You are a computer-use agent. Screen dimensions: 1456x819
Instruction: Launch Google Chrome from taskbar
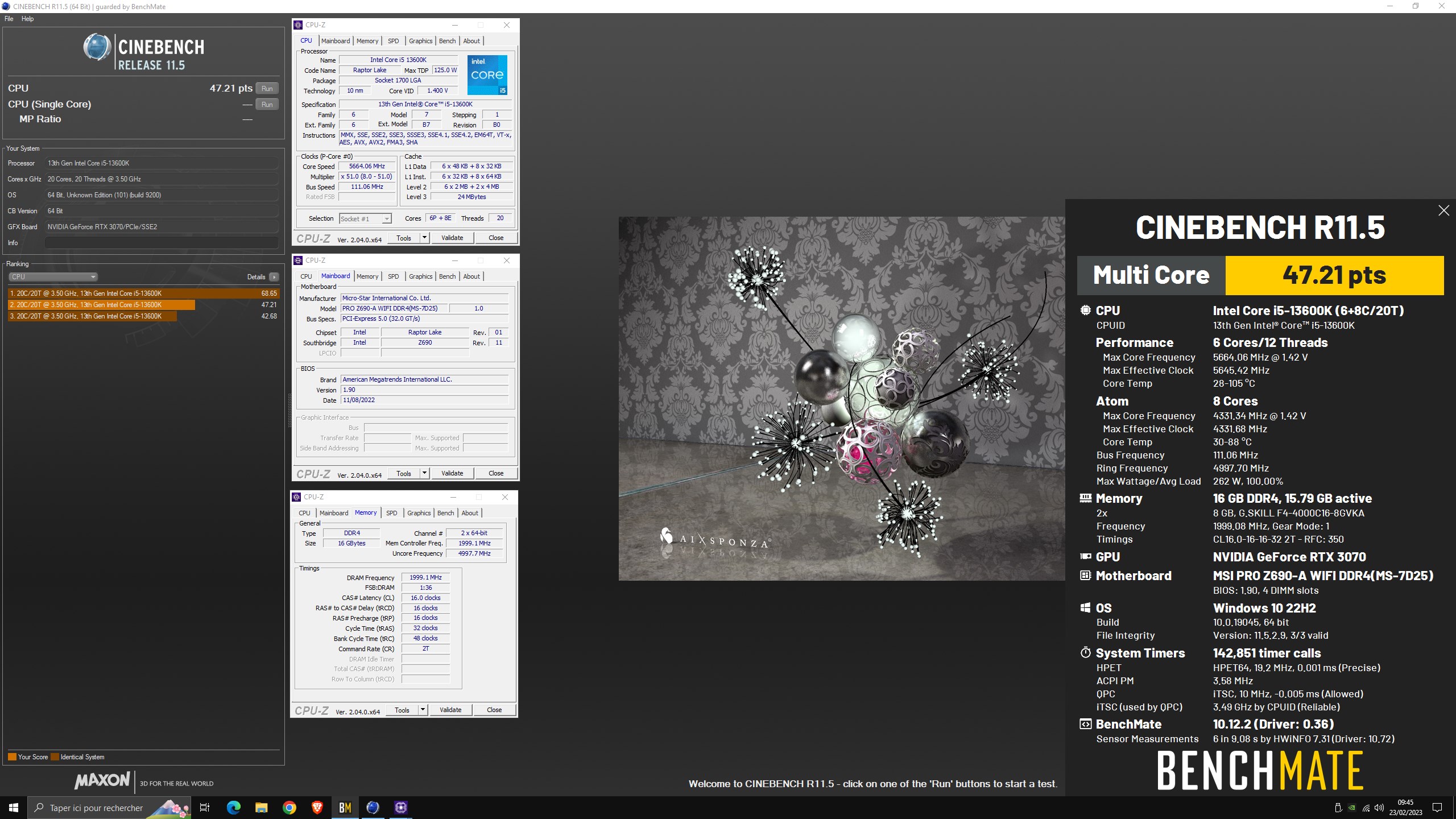pos(289,808)
